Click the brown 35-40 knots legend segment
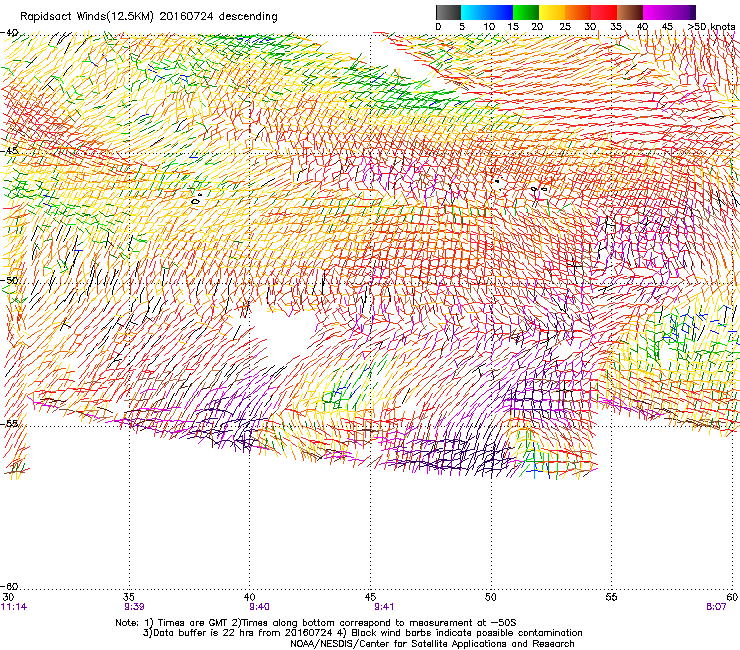 pyautogui.click(x=630, y=12)
